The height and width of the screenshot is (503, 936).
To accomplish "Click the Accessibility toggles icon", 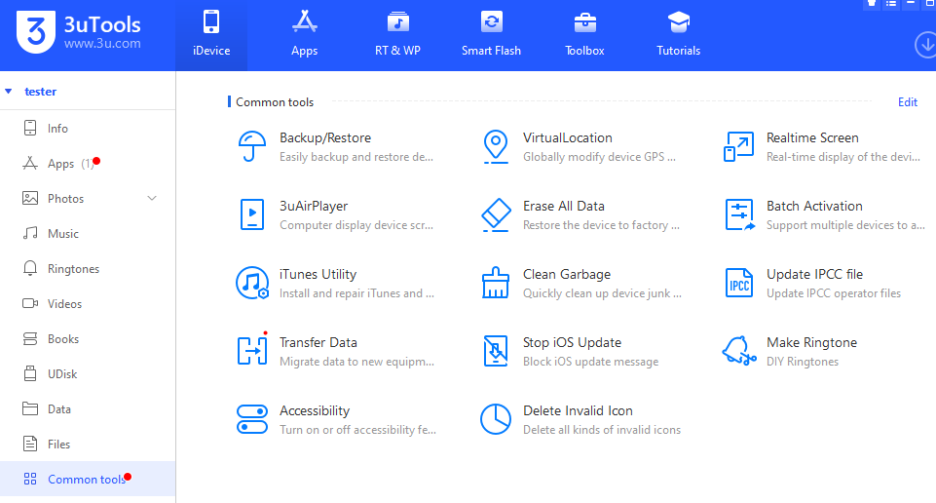I will [252, 419].
